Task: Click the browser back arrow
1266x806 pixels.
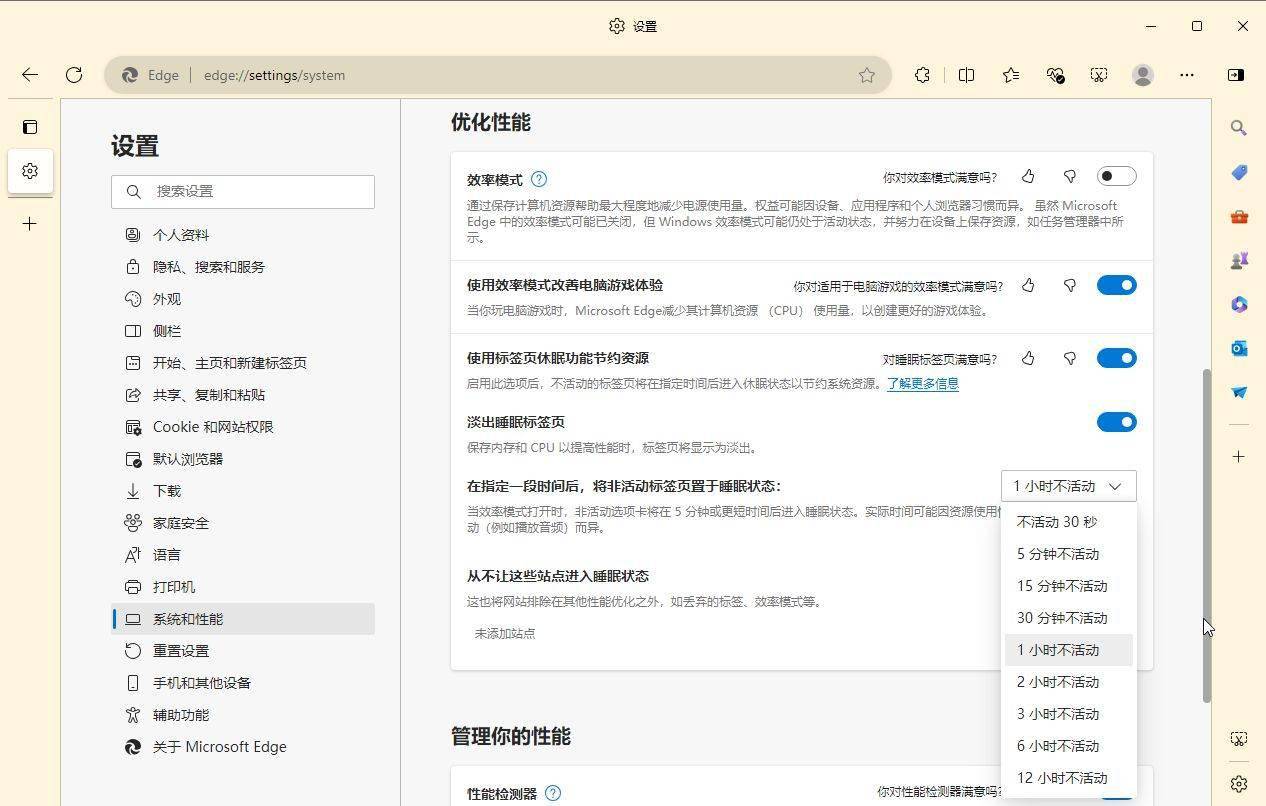Action: click(30, 75)
